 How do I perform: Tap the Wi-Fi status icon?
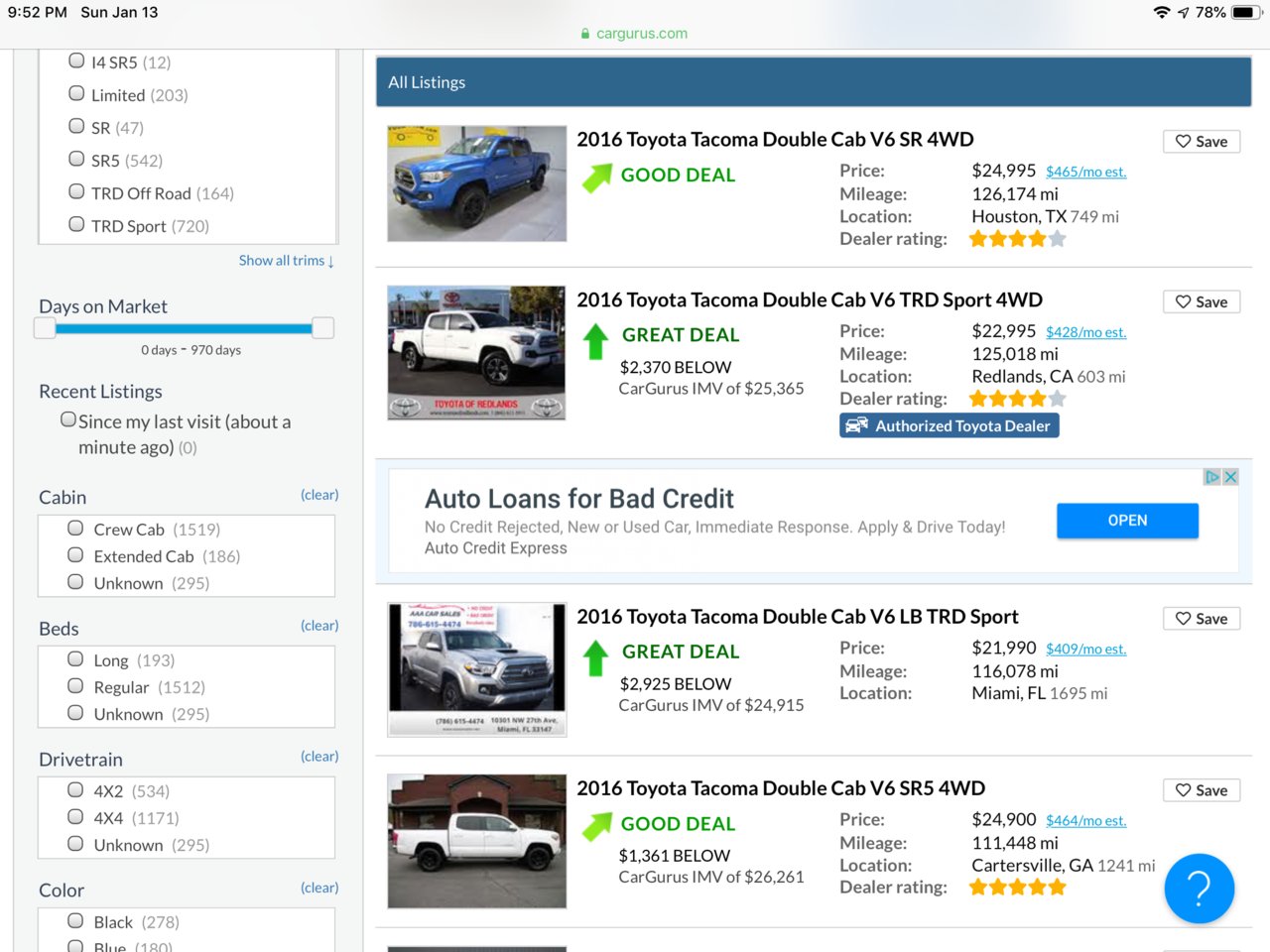coord(1162,13)
